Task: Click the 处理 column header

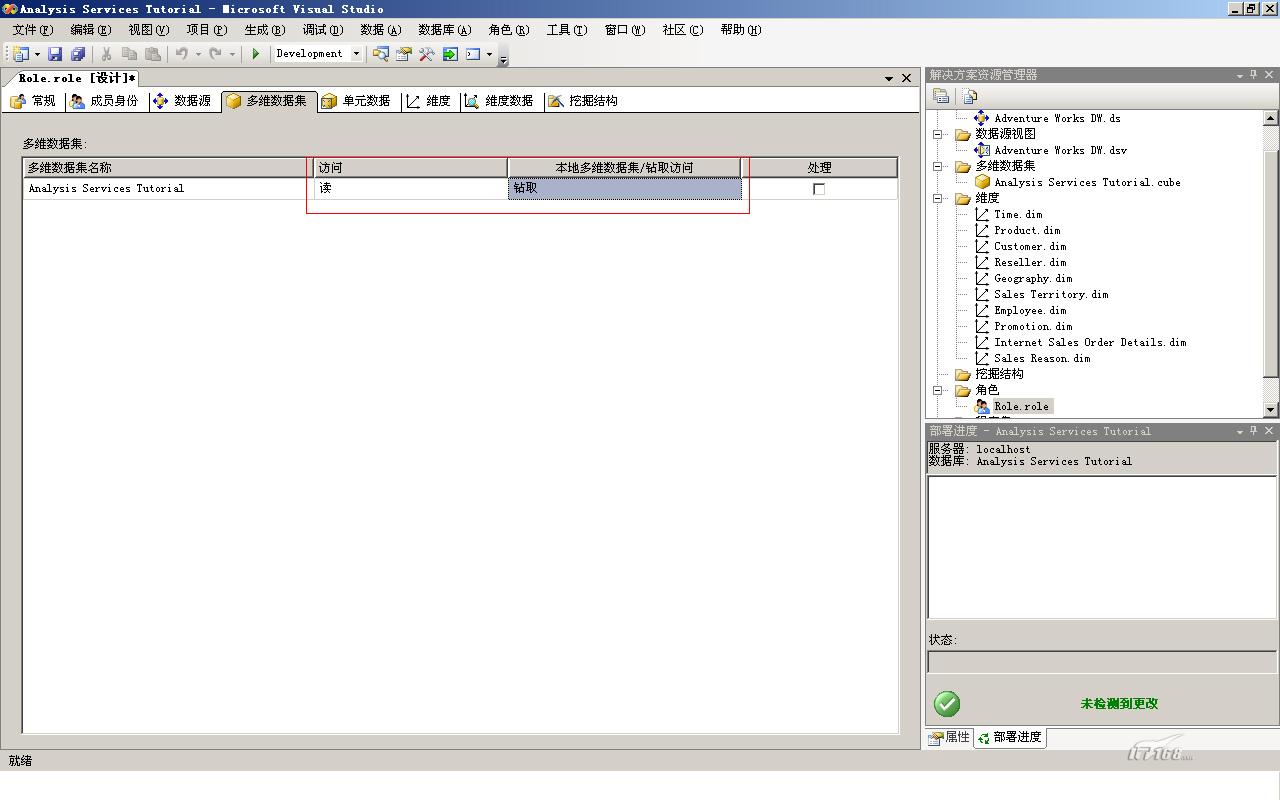Action: (819, 168)
